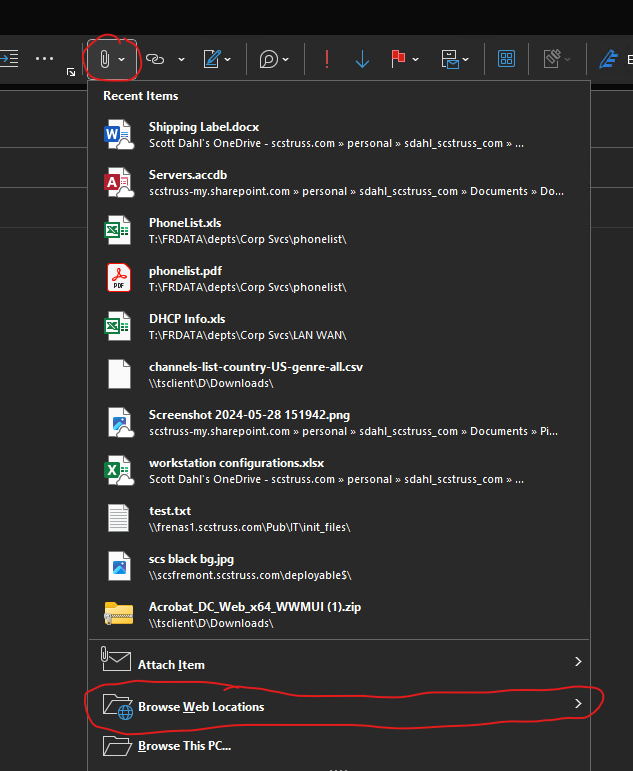Click the paragraph dialog launcher icon
Image resolution: width=633 pixels, height=771 pixels.
71,72
